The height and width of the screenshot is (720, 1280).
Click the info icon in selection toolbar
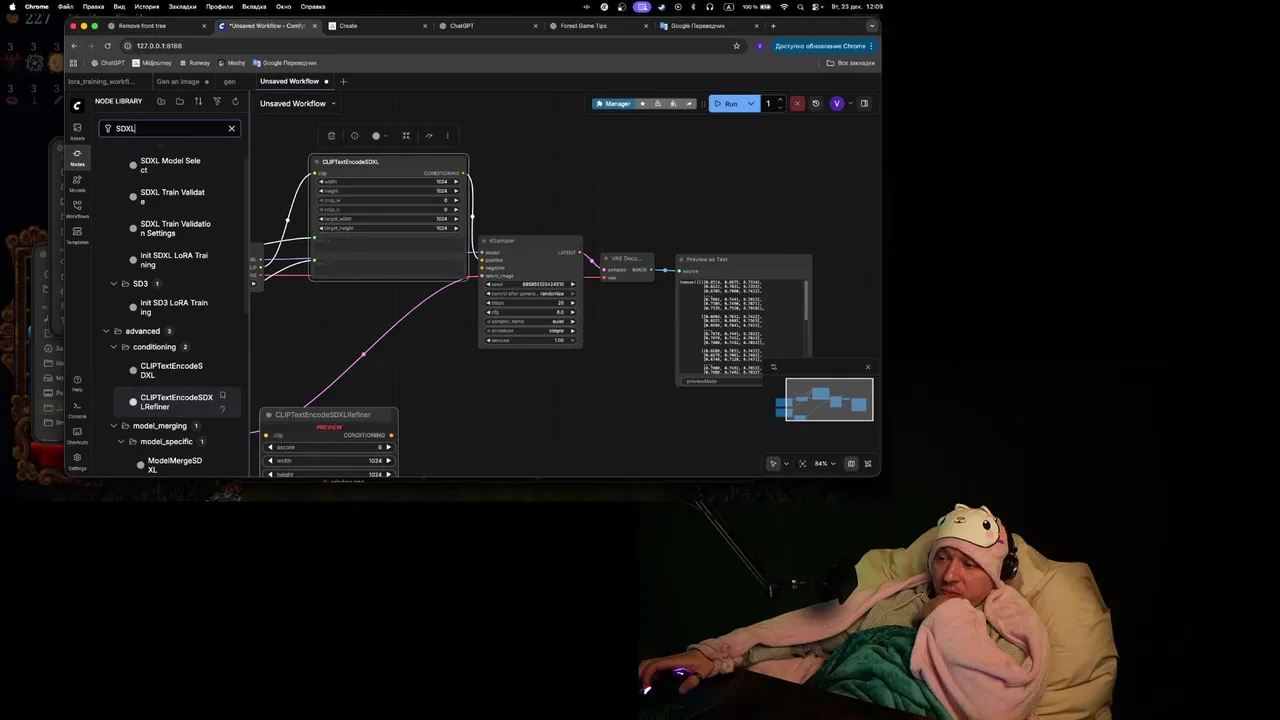point(354,136)
